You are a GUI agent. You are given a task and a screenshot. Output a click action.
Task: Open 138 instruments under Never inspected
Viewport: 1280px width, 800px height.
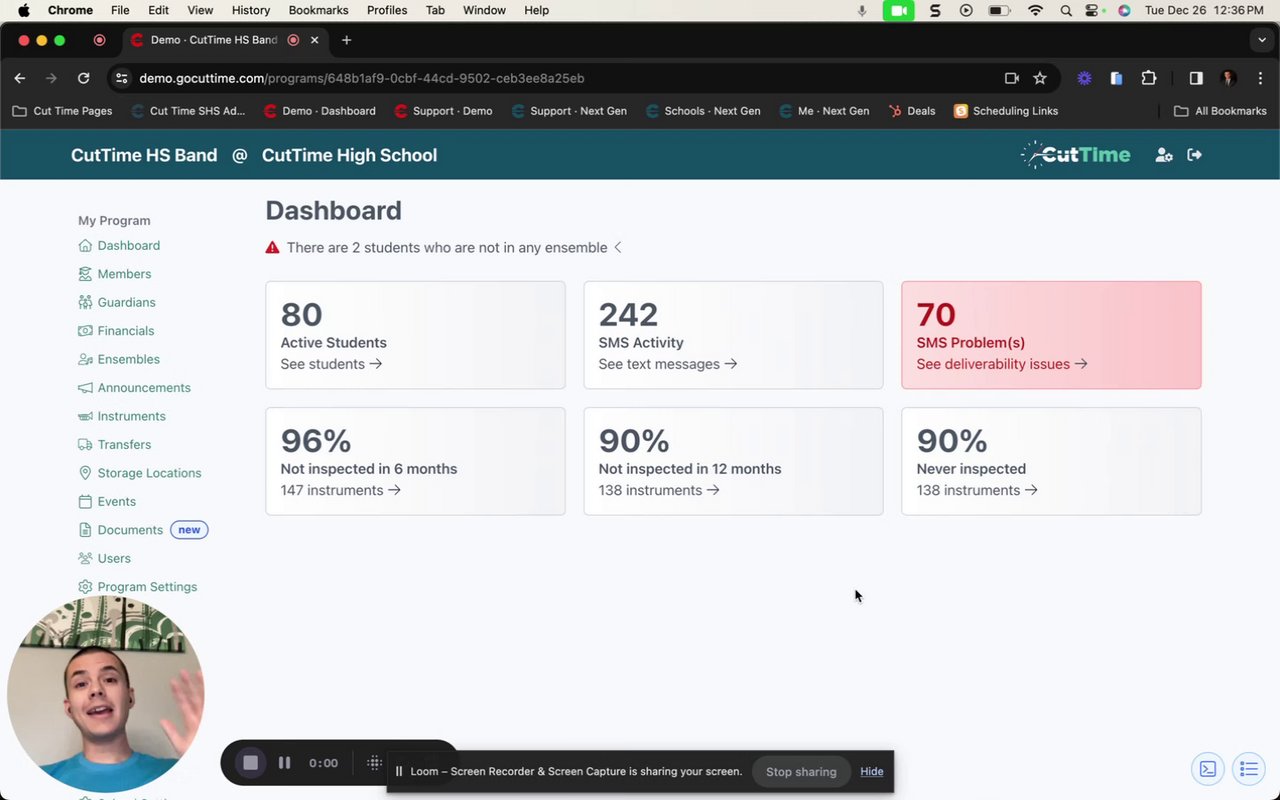click(976, 490)
